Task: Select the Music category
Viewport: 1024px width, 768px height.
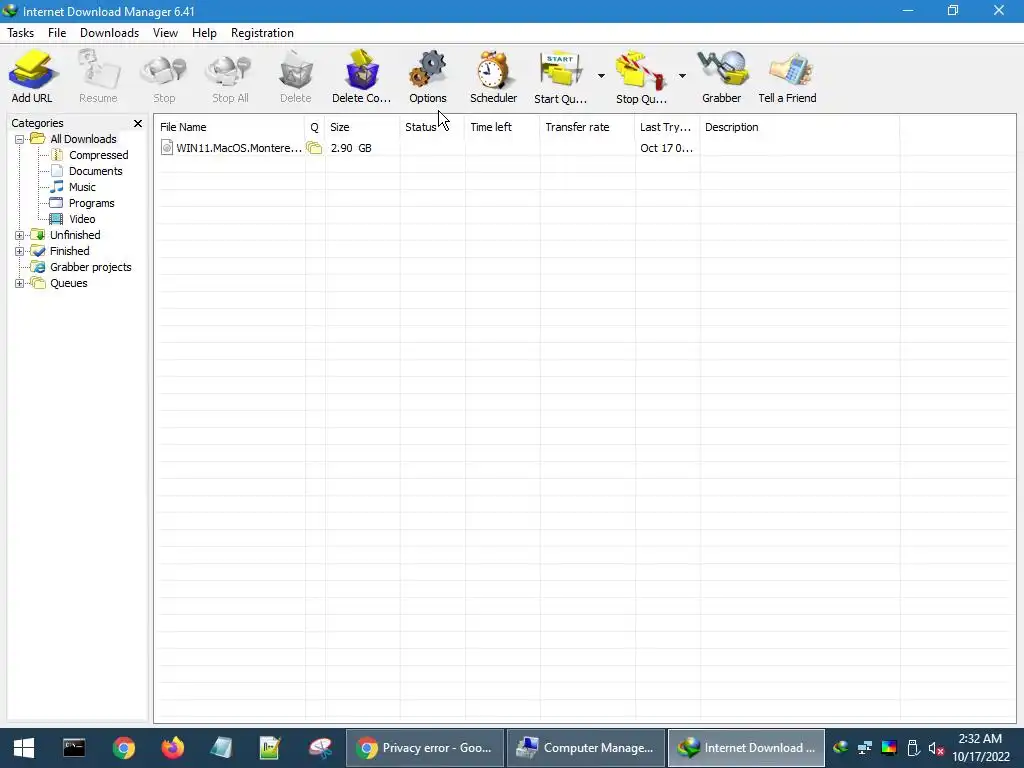Action: [82, 187]
